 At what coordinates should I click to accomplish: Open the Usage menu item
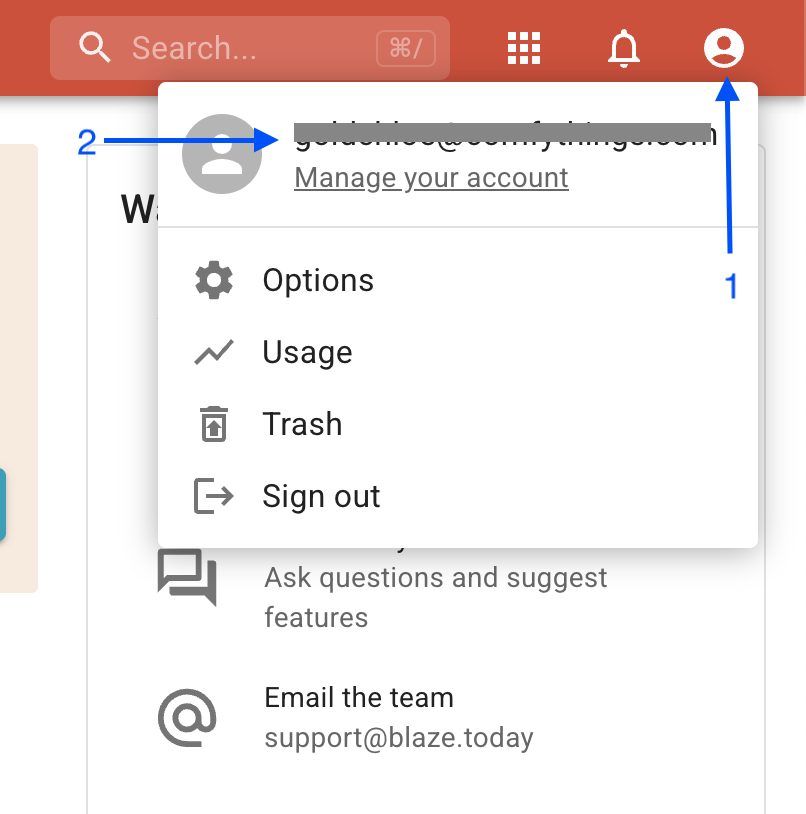tap(307, 353)
